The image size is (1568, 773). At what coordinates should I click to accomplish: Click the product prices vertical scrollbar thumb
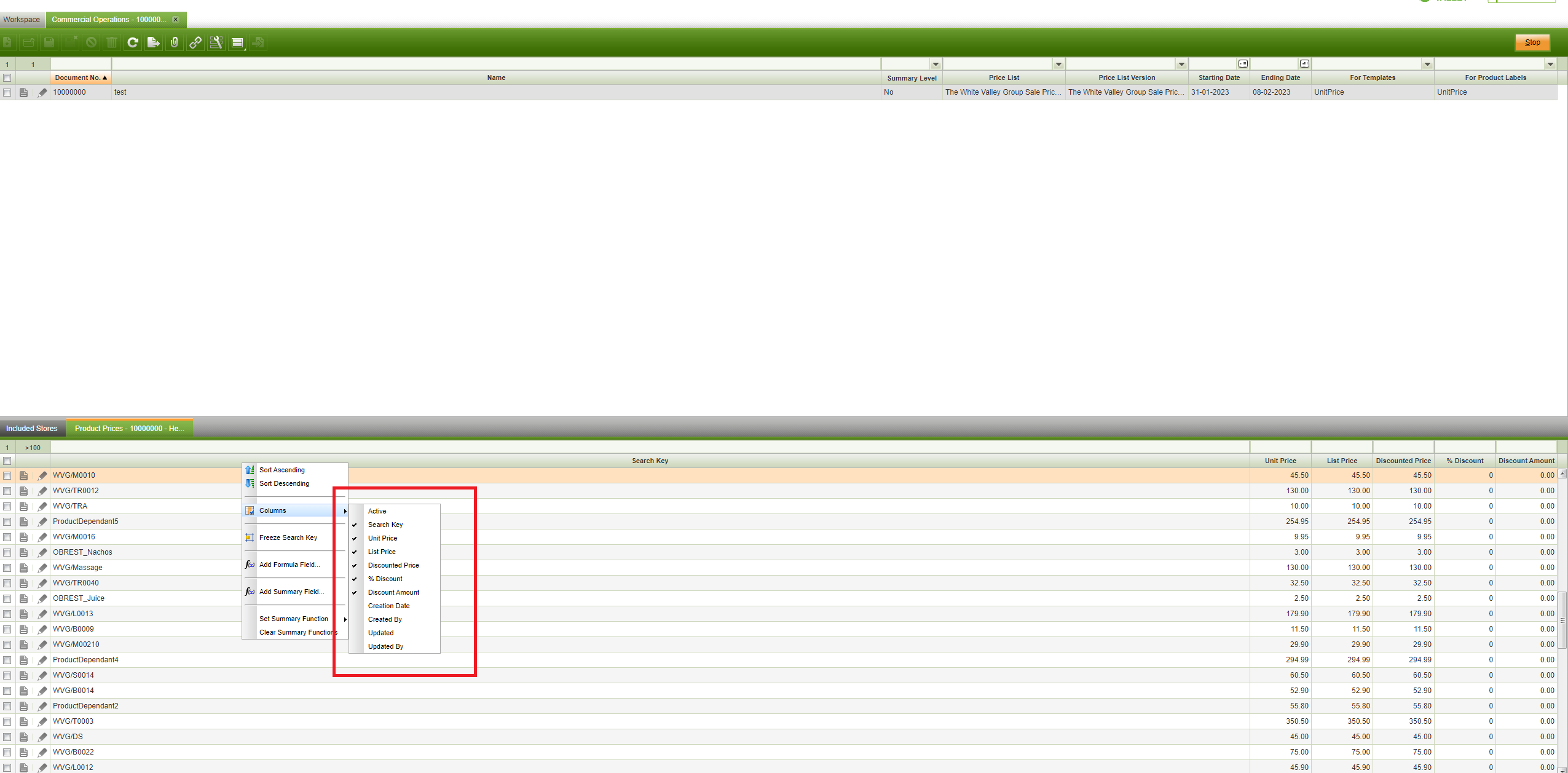click(1562, 620)
